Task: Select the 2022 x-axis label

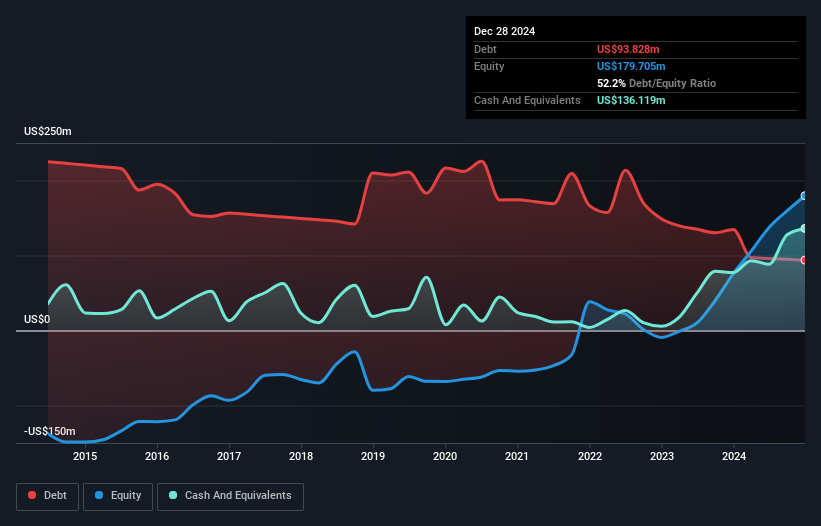Action: (590, 456)
